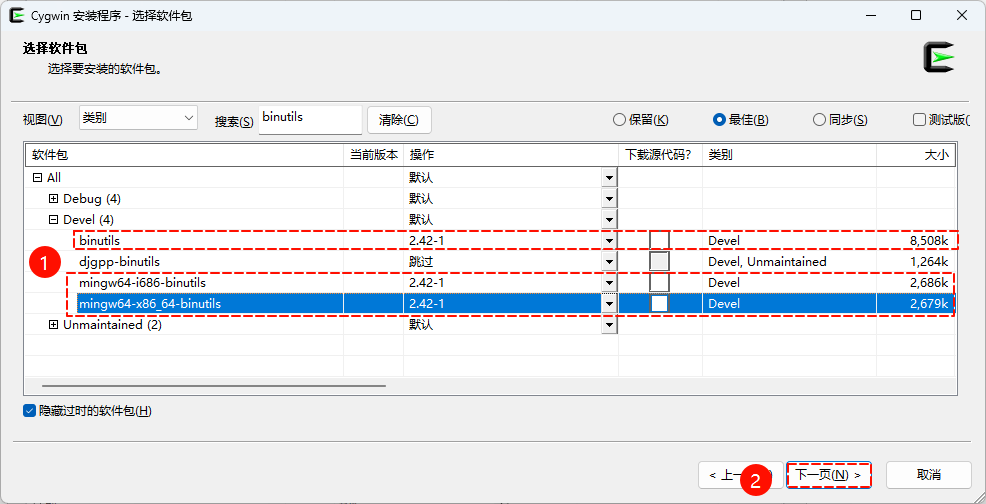Viewport: 986px width, 504px height.
Task: Click the 类别 column header
Action: (x=789, y=155)
